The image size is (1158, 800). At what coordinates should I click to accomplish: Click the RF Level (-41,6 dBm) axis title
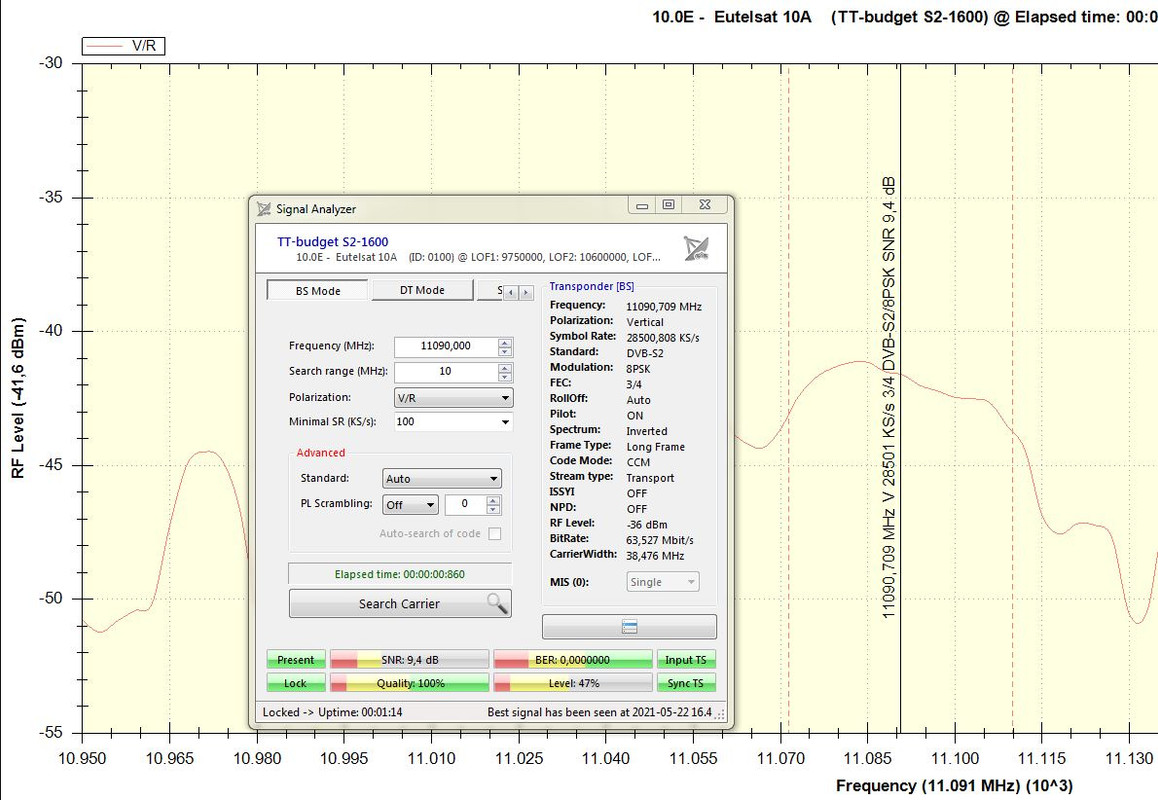pos(18,398)
